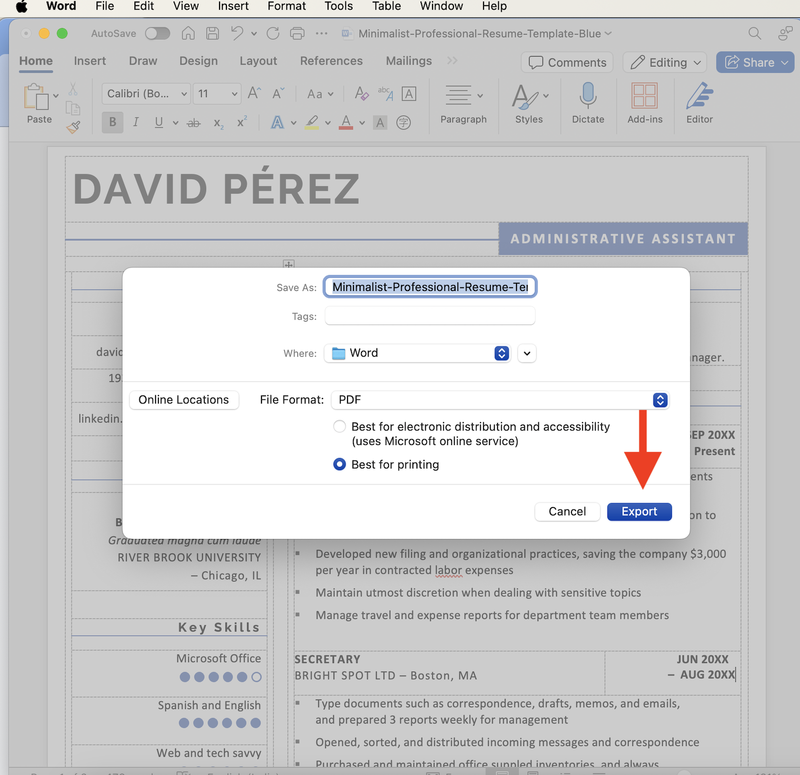Click the superscript icon
The image size is (800, 775).
pos(240,122)
